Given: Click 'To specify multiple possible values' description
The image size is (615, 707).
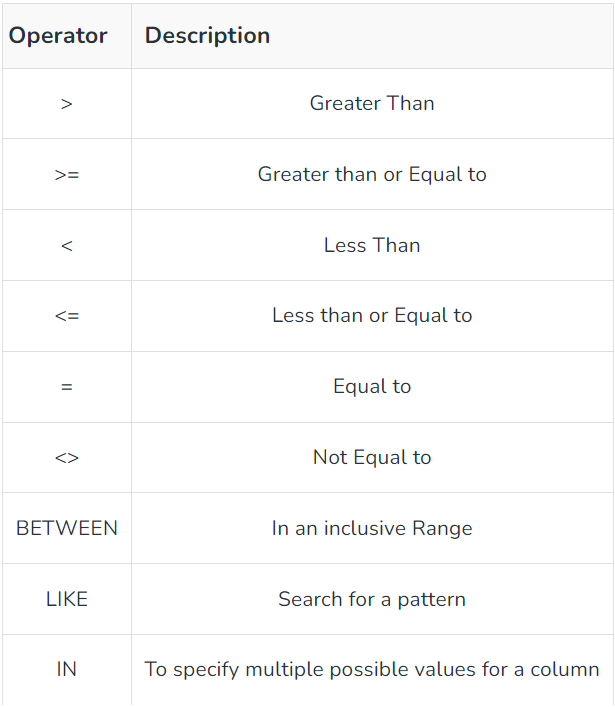Looking at the screenshot, I should pyautogui.click(x=372, y=670).
